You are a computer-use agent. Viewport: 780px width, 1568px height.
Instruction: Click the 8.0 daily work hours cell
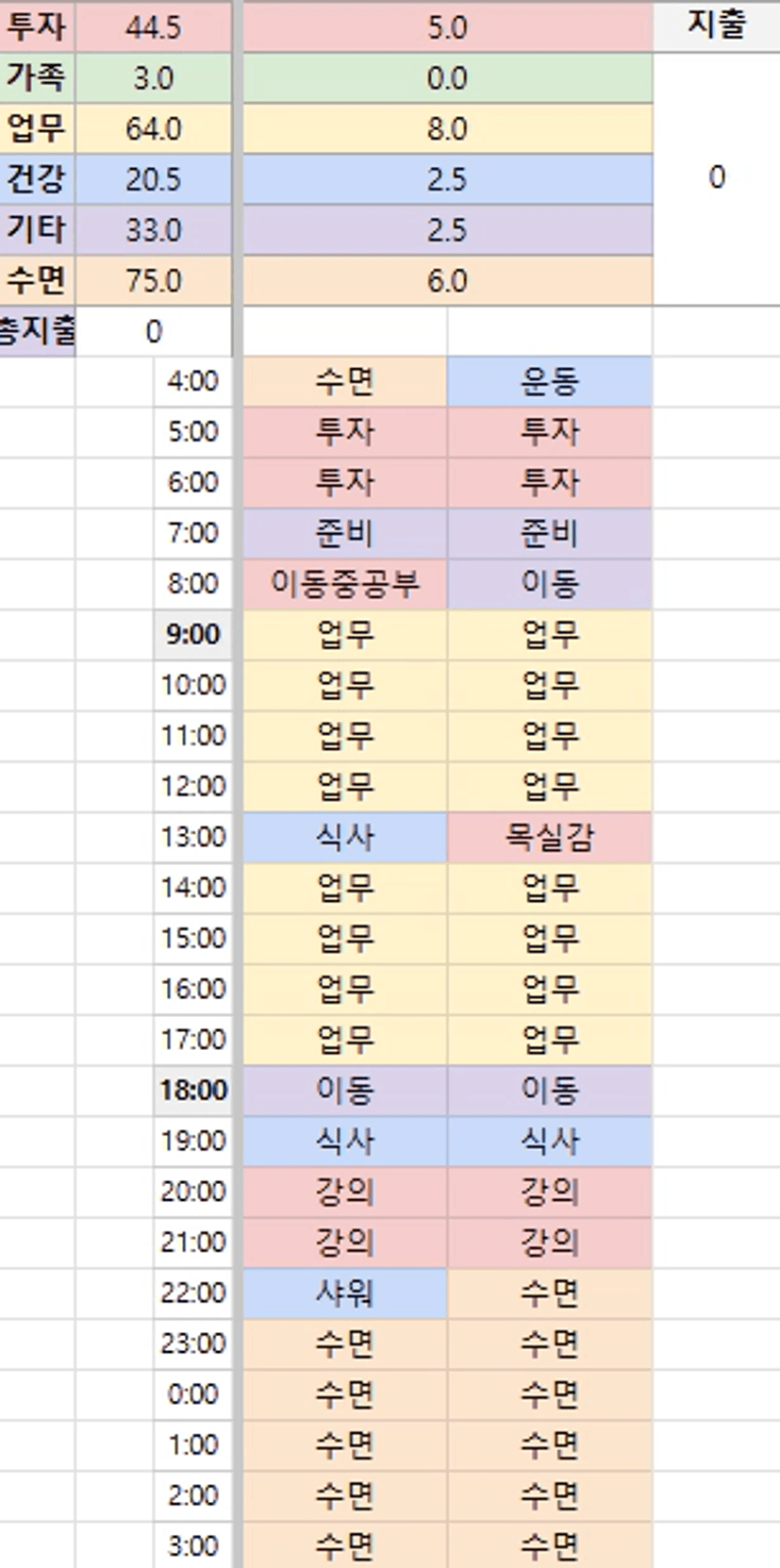[x=447, y=128]
